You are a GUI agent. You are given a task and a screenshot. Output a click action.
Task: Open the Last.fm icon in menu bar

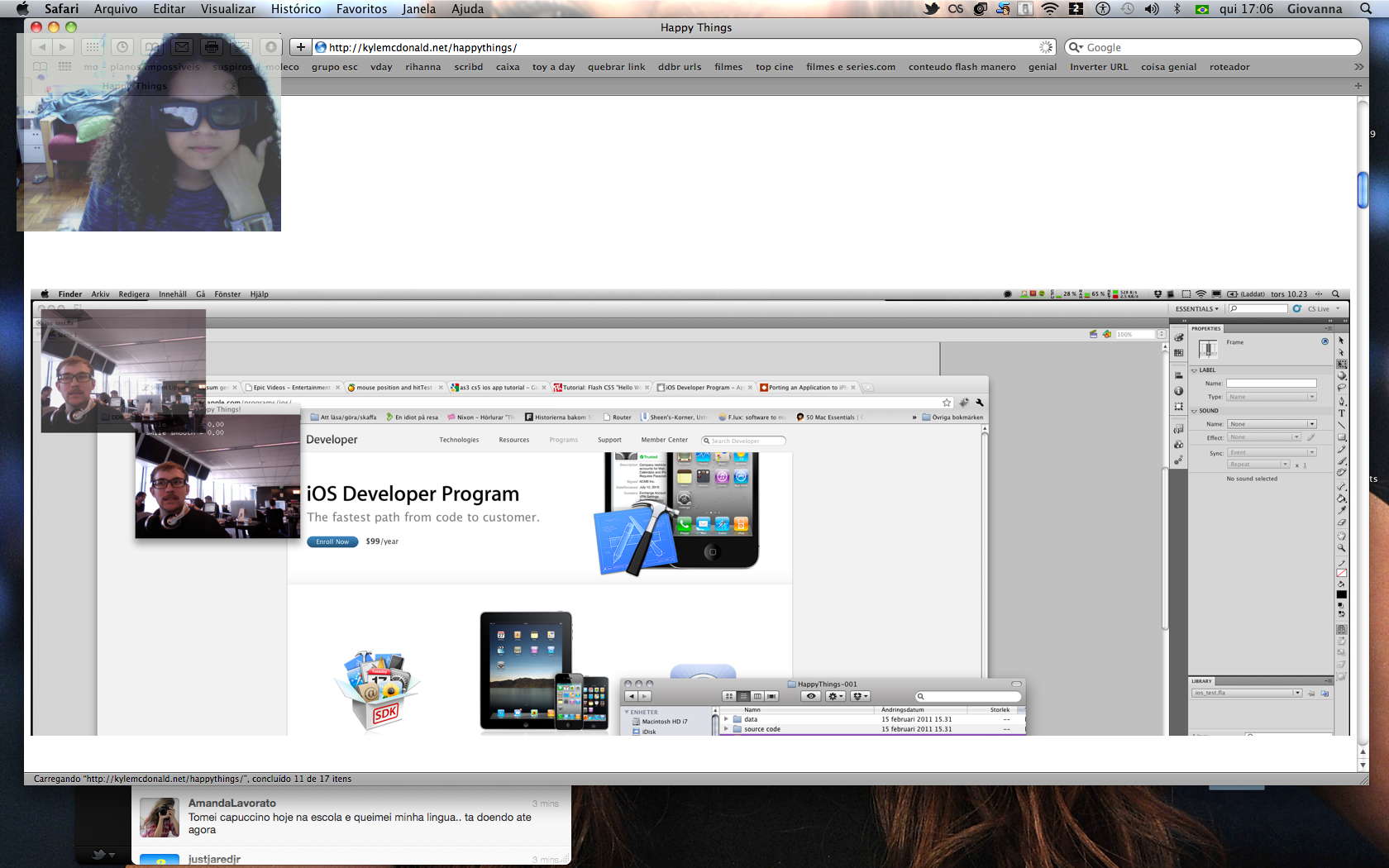pos(956,9)
